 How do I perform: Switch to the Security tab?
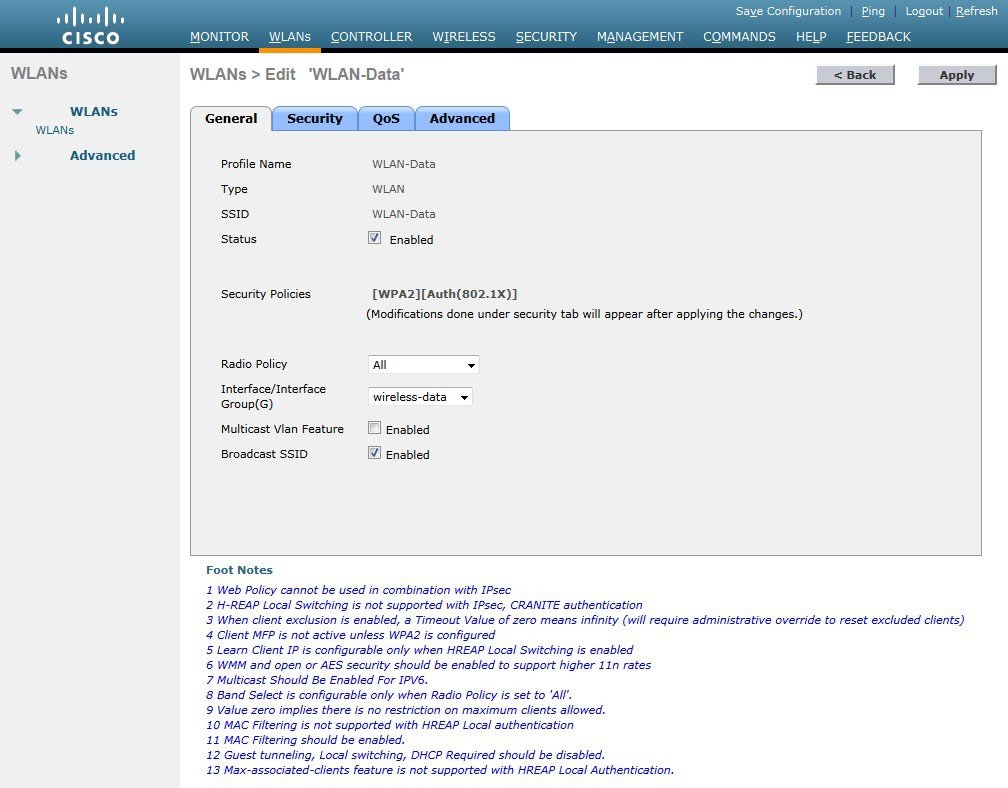coord(314,118)
